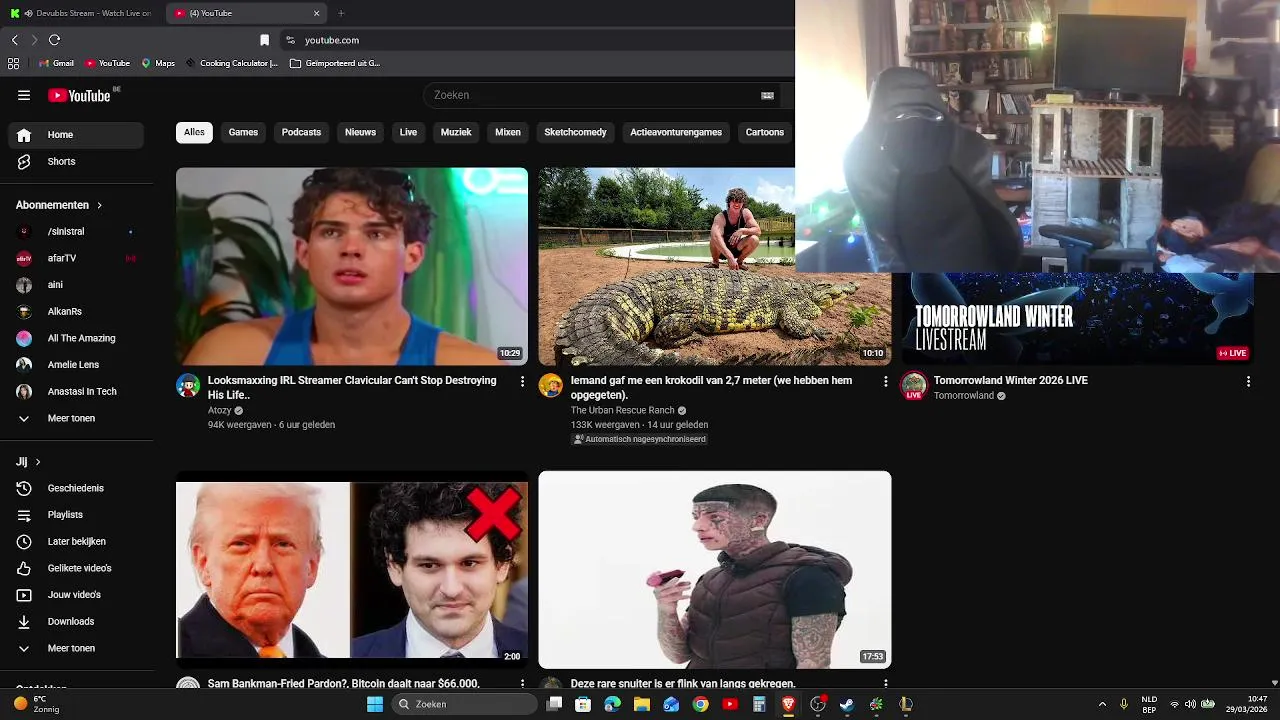Screen dimensions: 1280x720
Task: Open Cooking Calculator bookmark
Action: pos(231,63)
